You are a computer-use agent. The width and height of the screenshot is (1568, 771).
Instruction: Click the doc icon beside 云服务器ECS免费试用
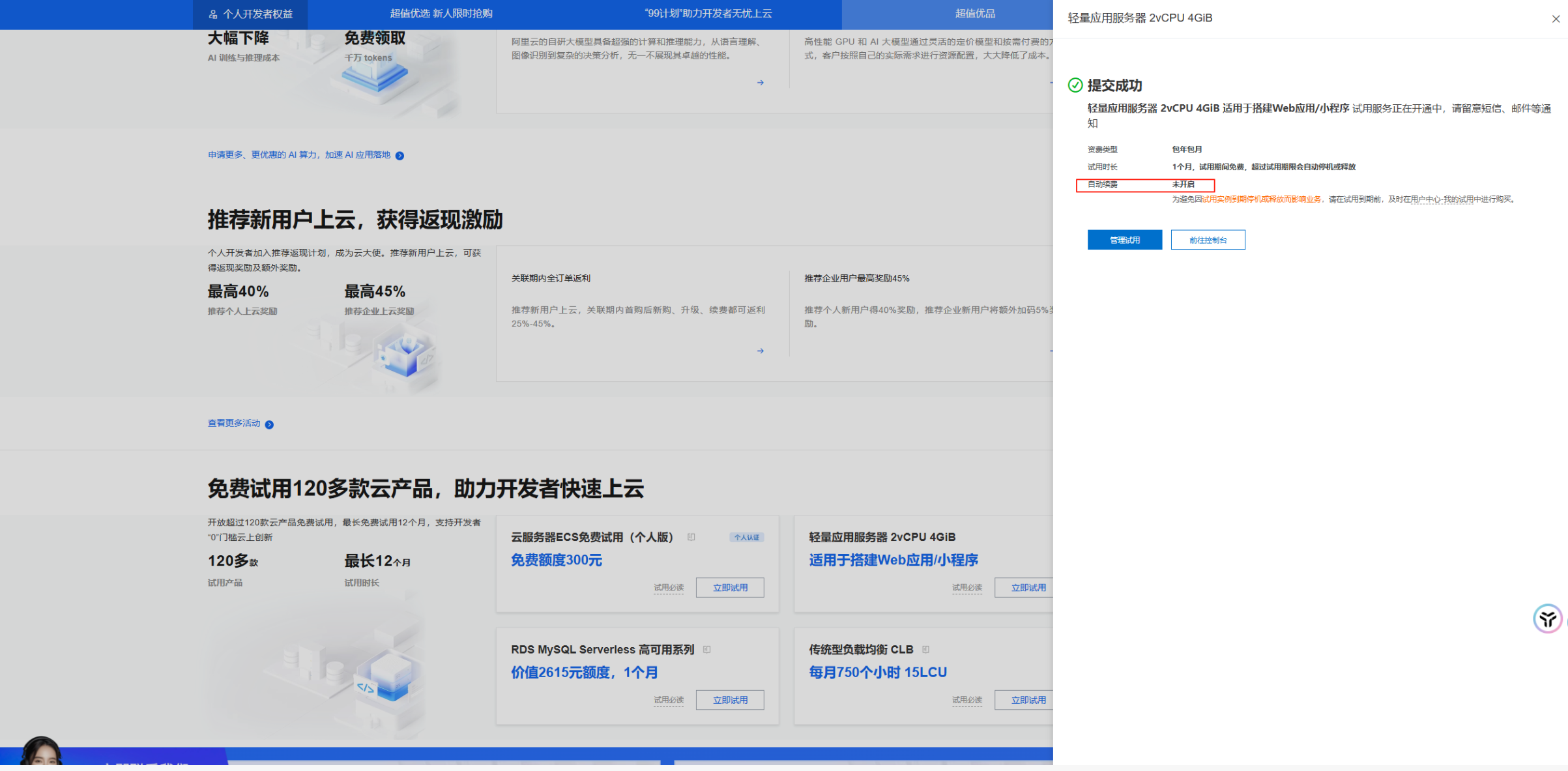coord(691,537)
